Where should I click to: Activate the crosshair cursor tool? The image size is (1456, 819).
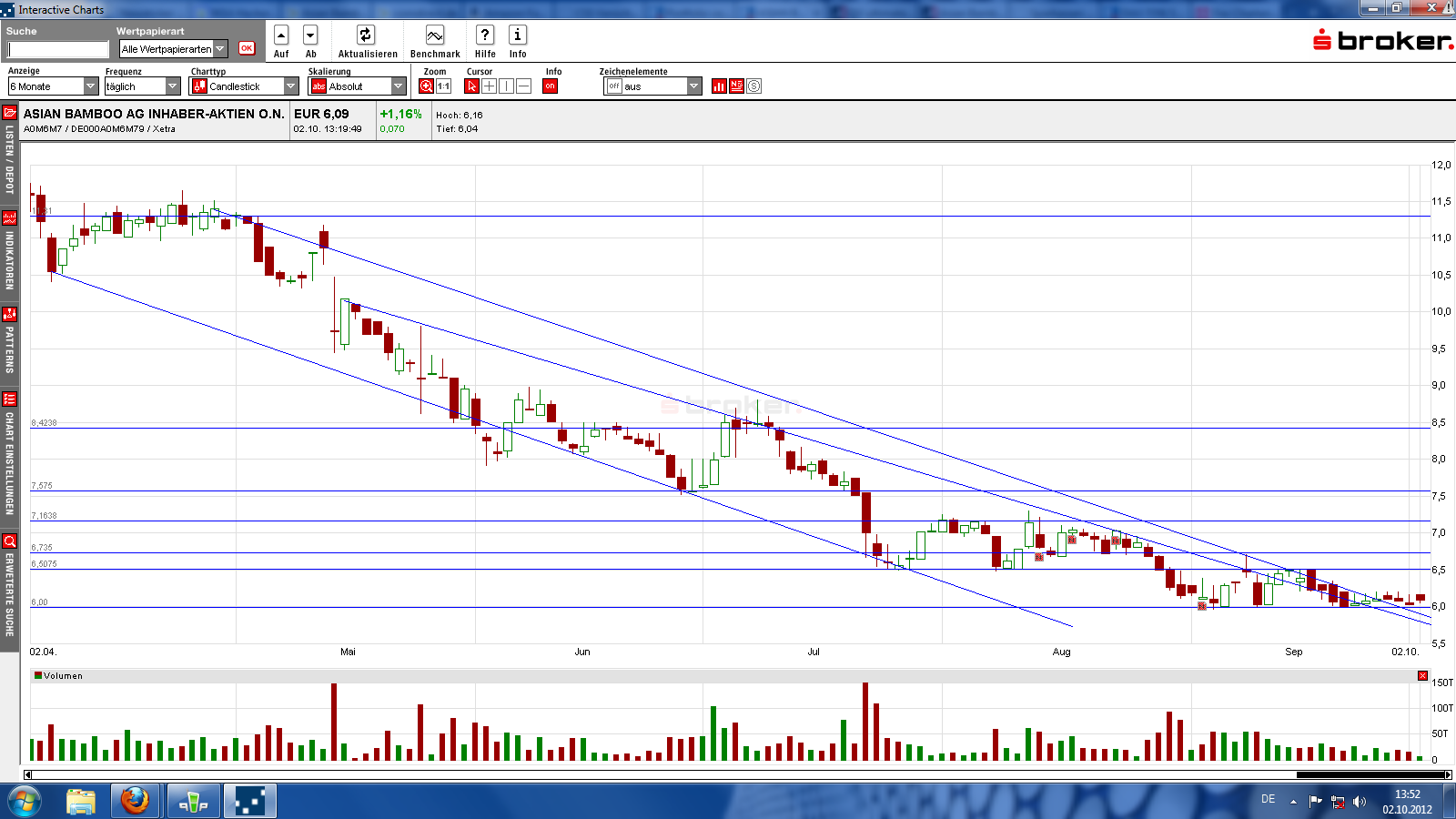click(489, 85)
